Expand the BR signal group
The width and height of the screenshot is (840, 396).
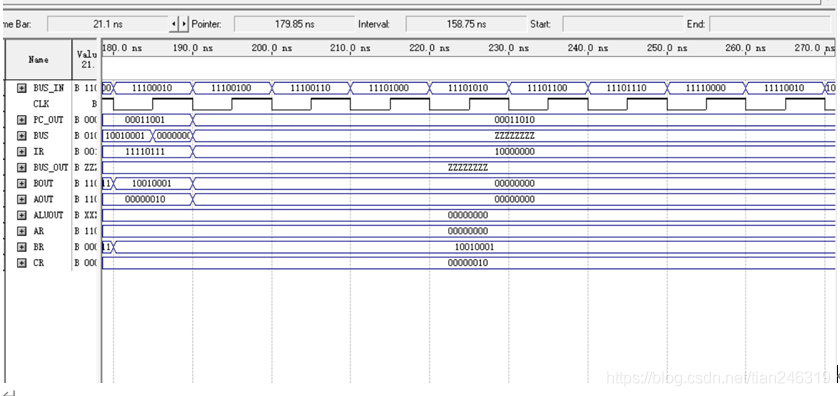[x=21, y=247]
